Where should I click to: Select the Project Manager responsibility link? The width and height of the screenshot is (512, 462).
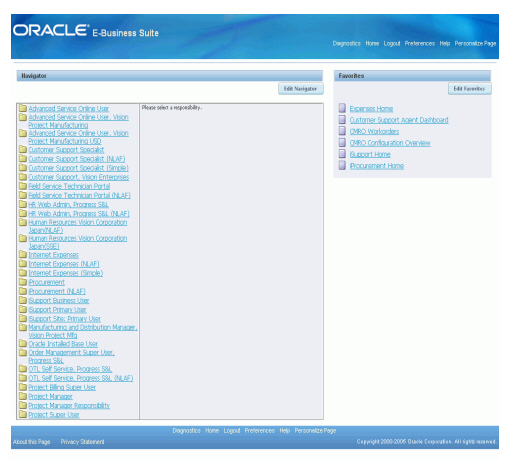tap(50, 397)
